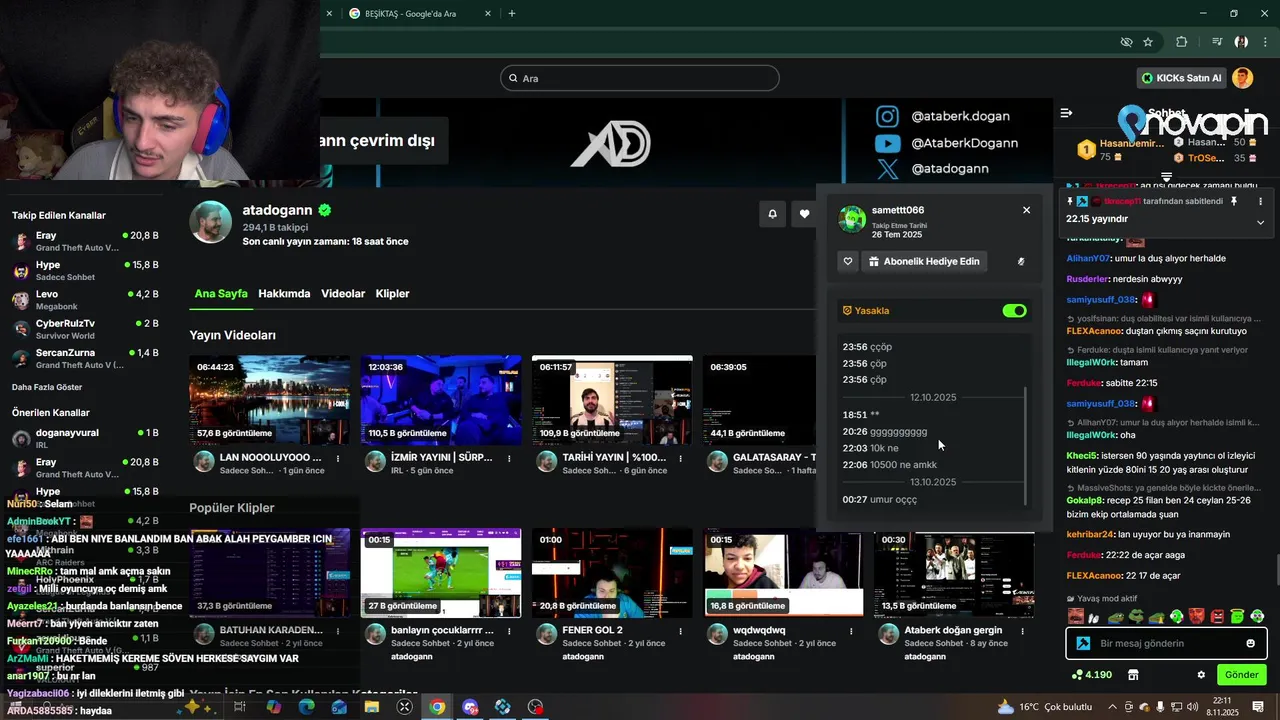Play the Ataberk doğan gergin clip
Image resolution: width=1280 pixels, height=720 pixels.
tap(954, 573)
